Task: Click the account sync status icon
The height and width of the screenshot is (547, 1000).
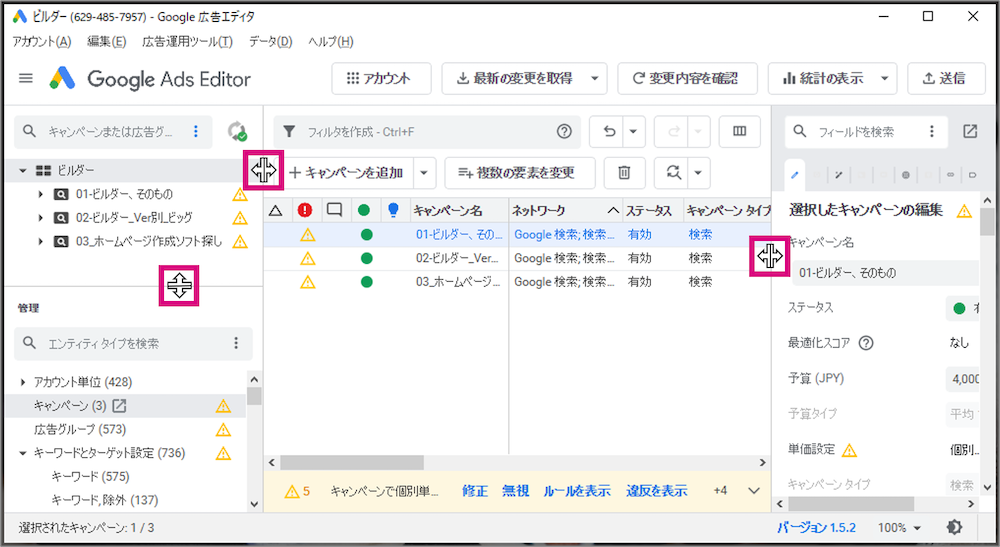Action: point(237,131)
